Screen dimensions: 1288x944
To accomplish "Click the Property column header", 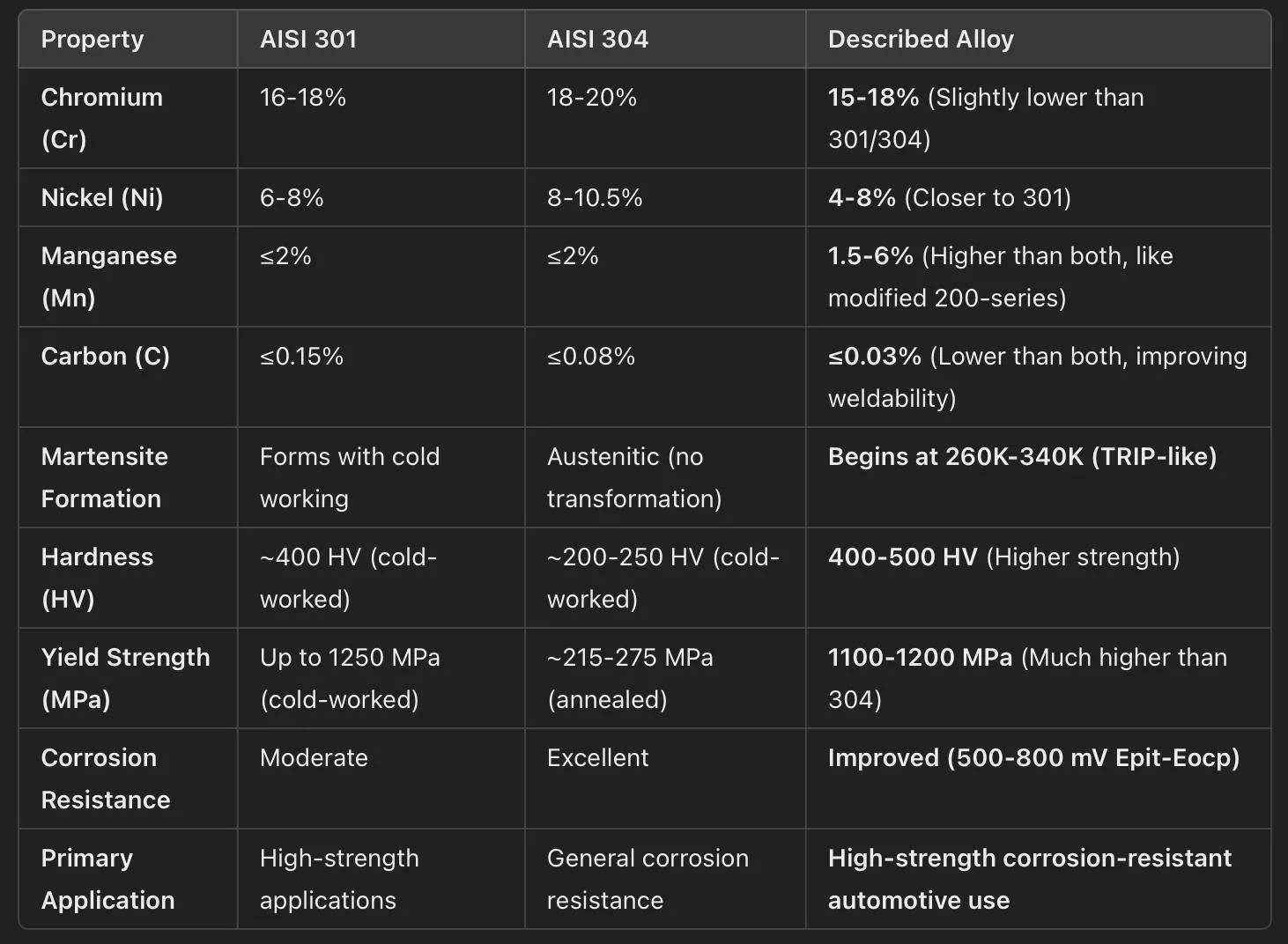I will click(x=93, y=40).
